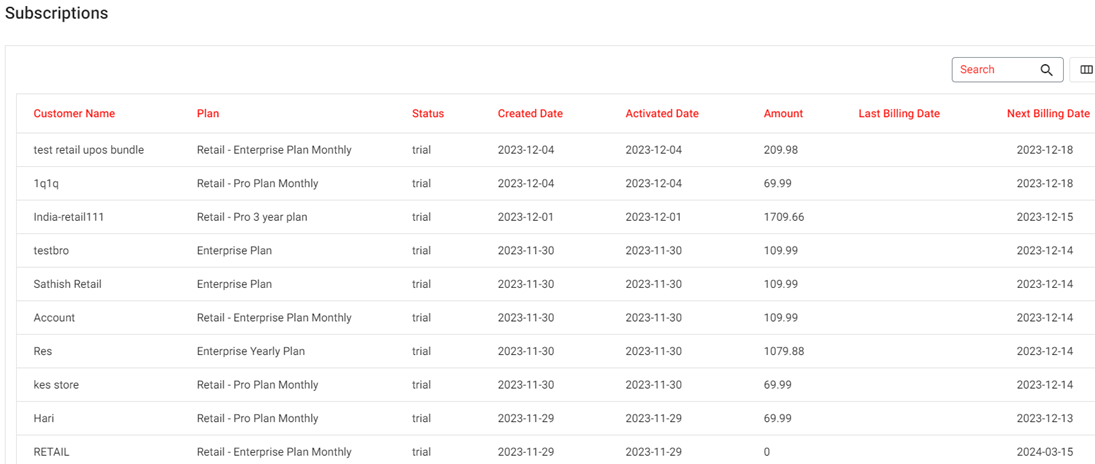Open Sathish Retail subscription row

[x=68, y=284]
